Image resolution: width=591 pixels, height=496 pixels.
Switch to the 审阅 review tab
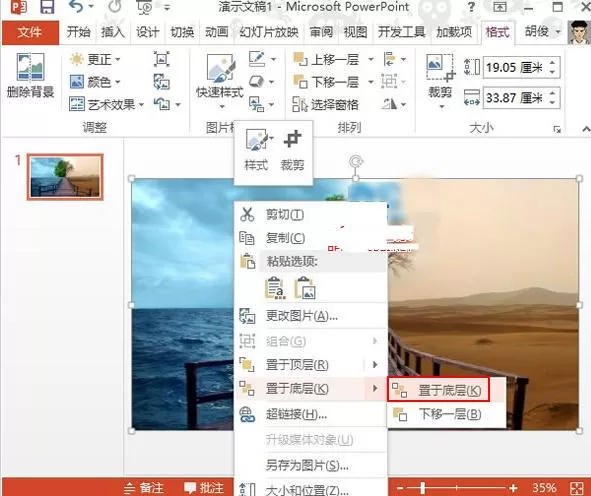point(321,32)
